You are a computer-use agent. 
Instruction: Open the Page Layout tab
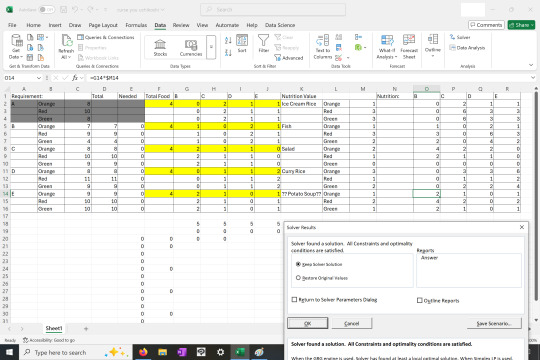tap(103, 25)
